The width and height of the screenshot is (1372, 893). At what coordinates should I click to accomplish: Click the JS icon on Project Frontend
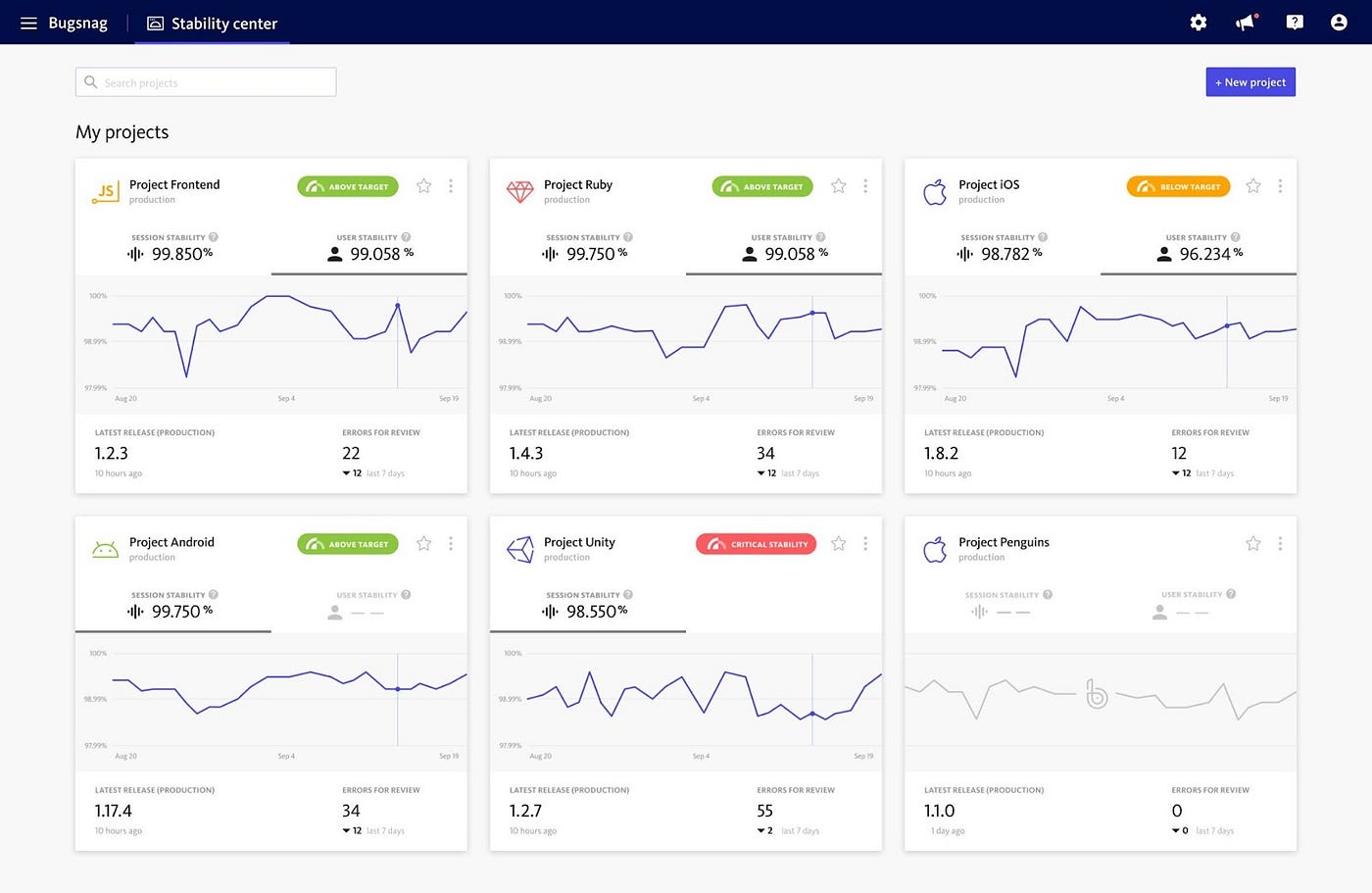click(106, 190)
